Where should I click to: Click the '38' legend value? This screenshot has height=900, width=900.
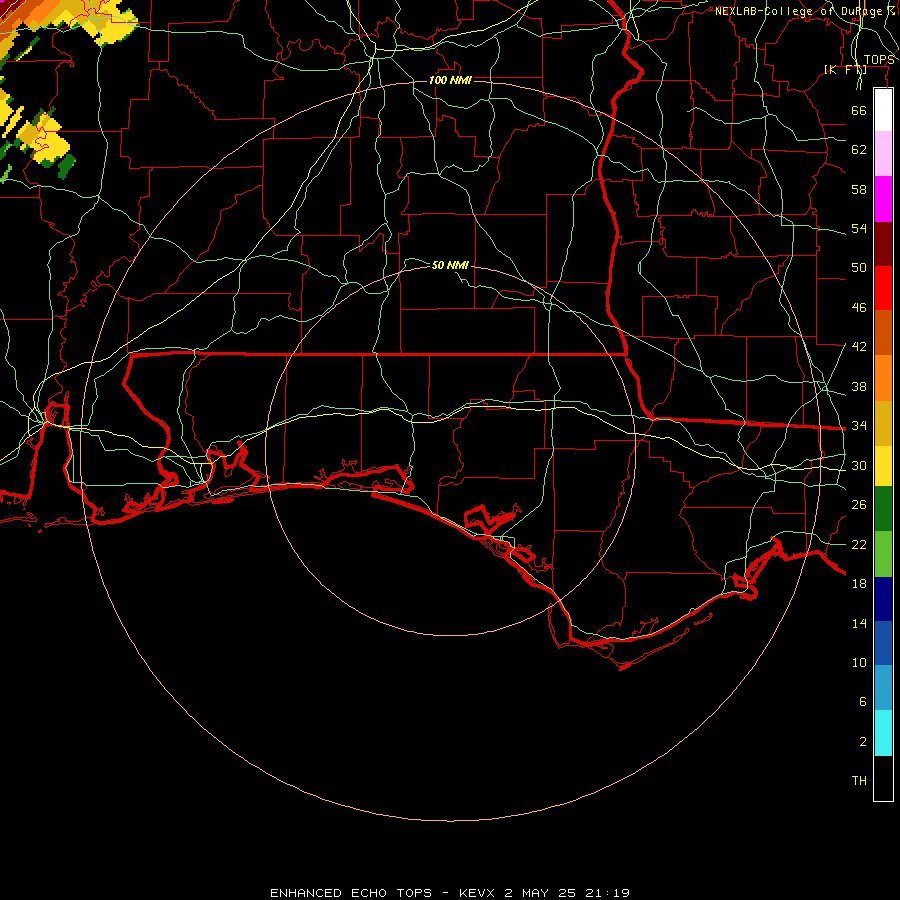tap(859, 386)
